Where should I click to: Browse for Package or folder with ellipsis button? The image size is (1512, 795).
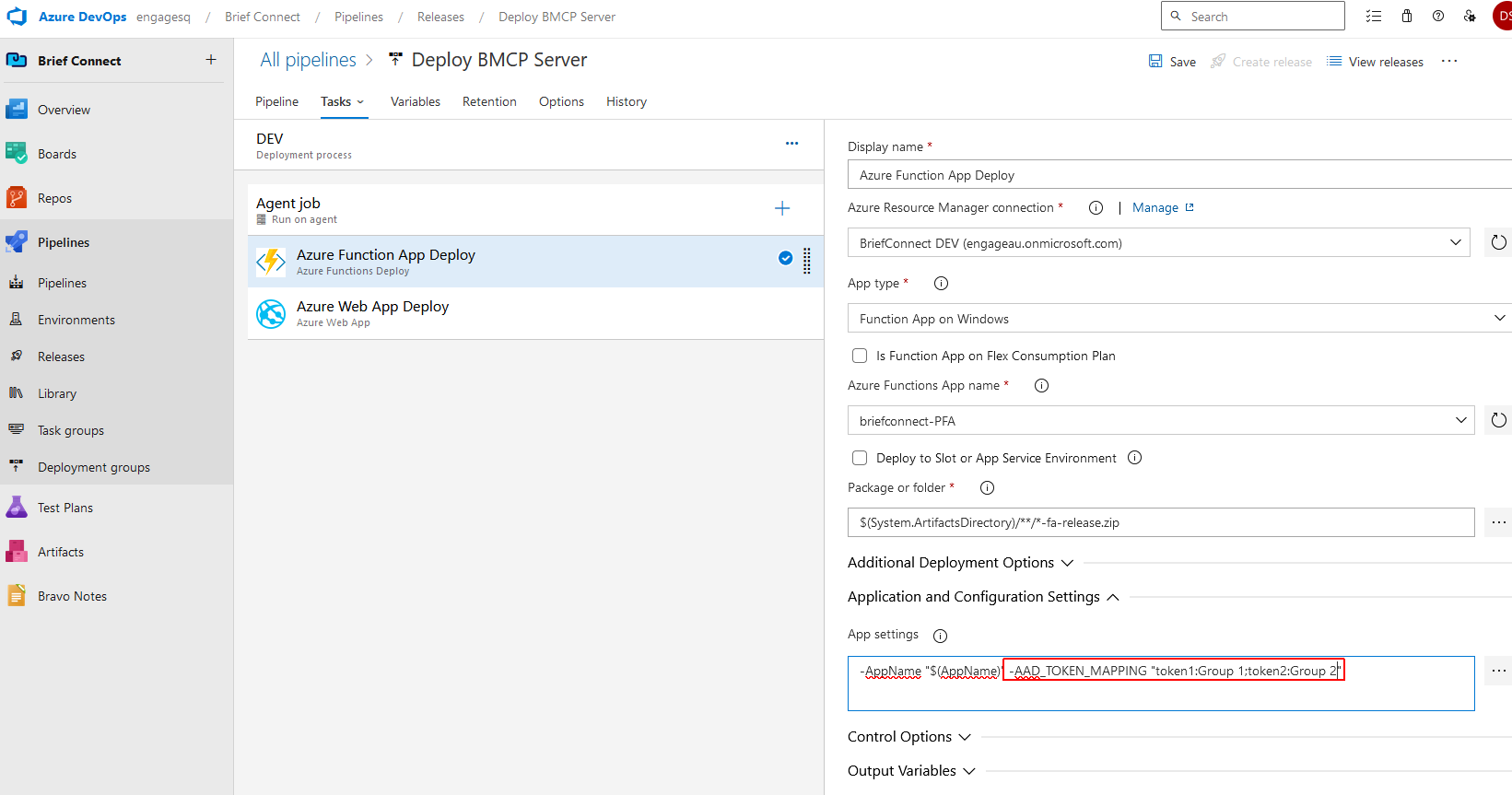1498,522
